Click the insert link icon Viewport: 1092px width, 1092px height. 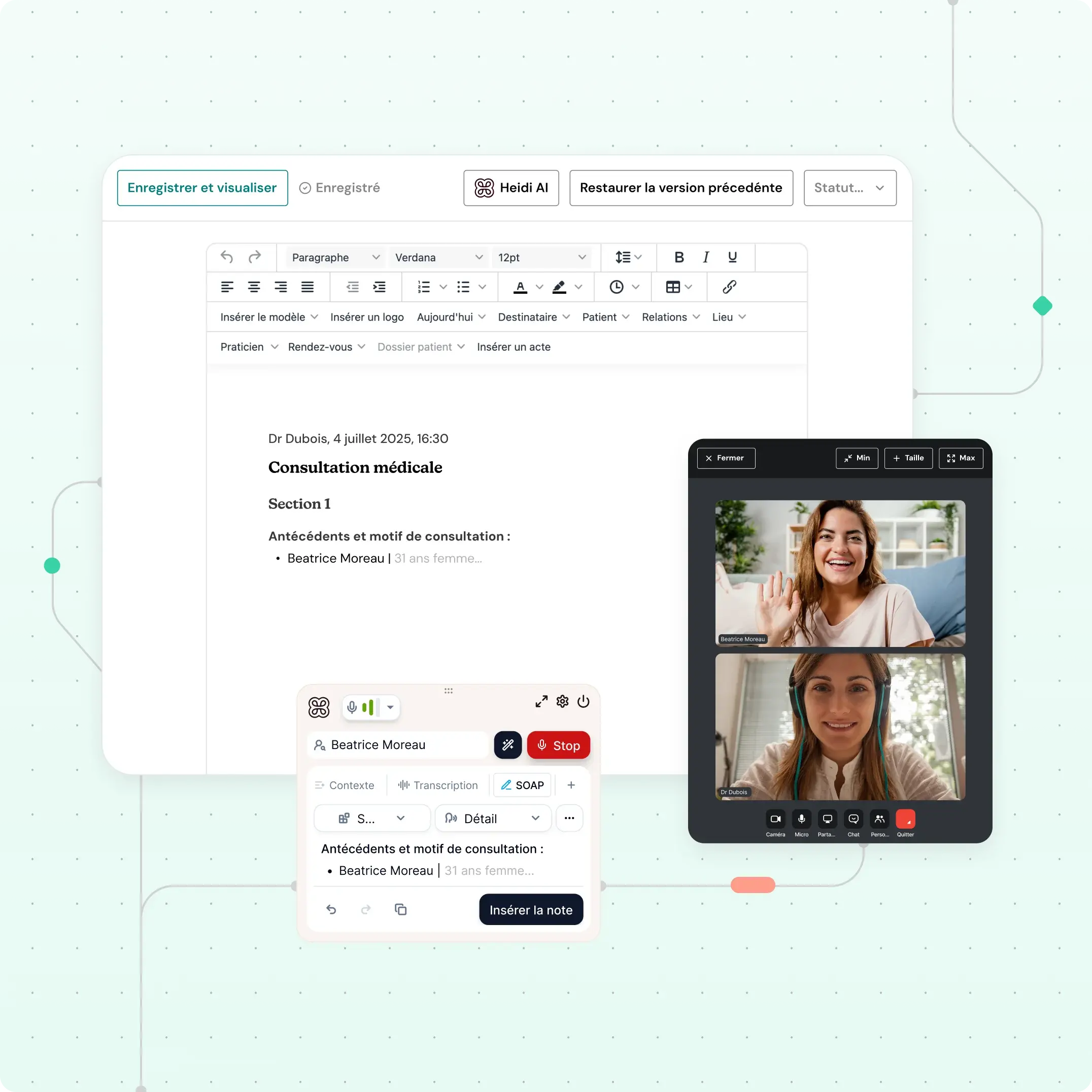tap(729, 287)
